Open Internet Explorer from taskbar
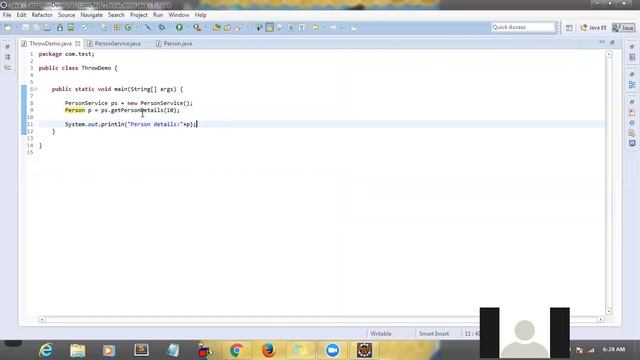 coord(46,350)
